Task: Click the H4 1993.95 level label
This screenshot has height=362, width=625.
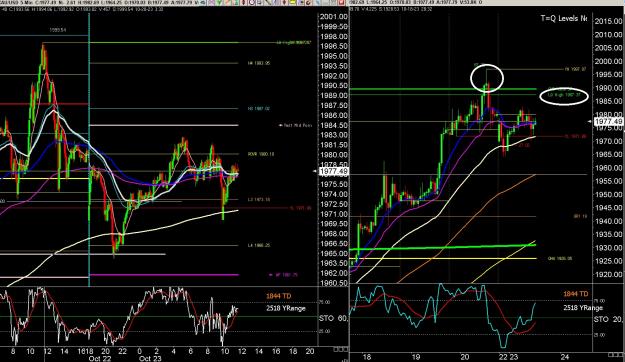Action: (259, 63)
